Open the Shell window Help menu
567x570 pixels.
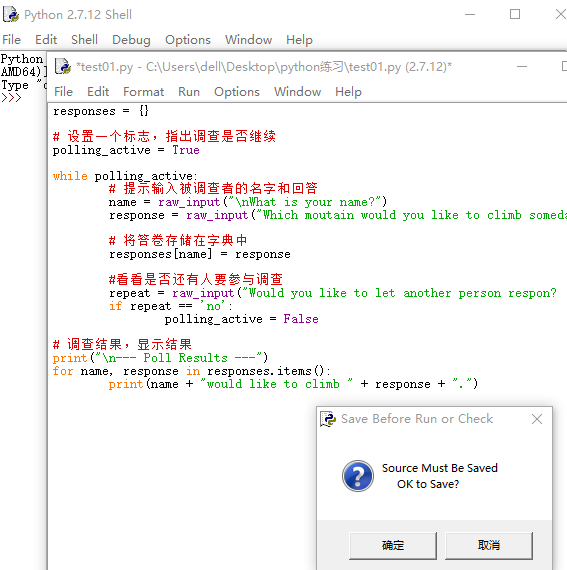click(299, 40)
